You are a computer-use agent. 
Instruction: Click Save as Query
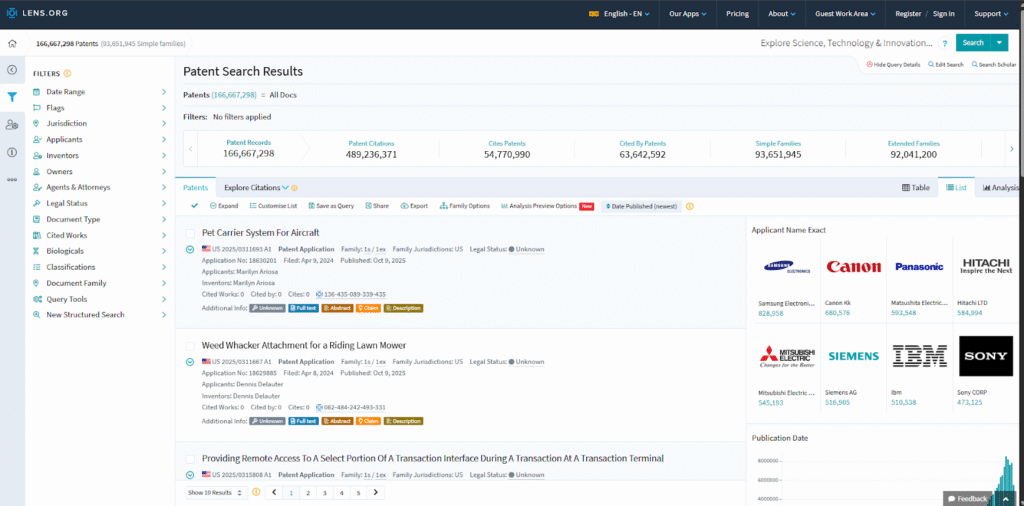(x=331, y=206)
